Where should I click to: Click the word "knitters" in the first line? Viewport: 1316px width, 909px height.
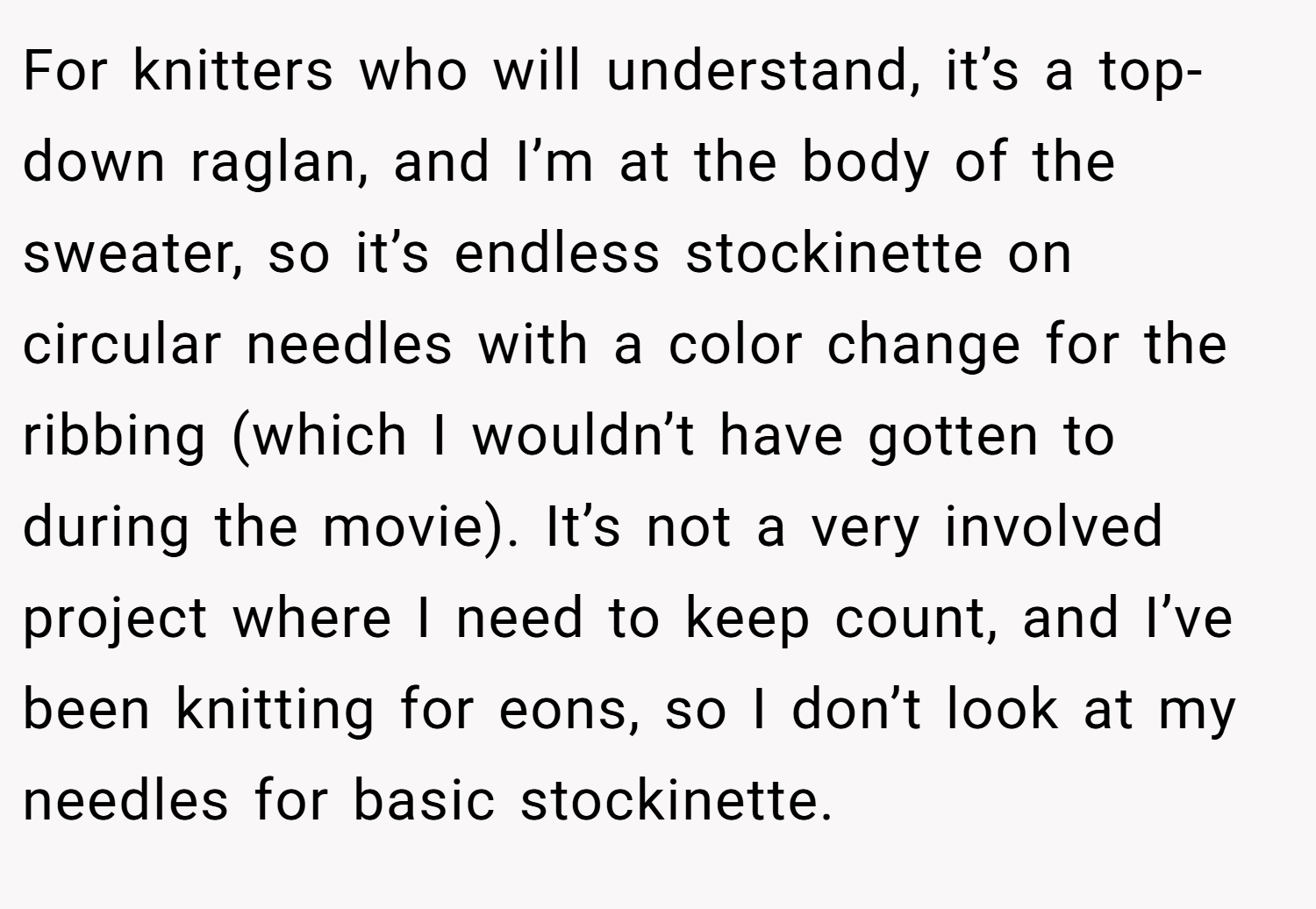click(233, 70)
